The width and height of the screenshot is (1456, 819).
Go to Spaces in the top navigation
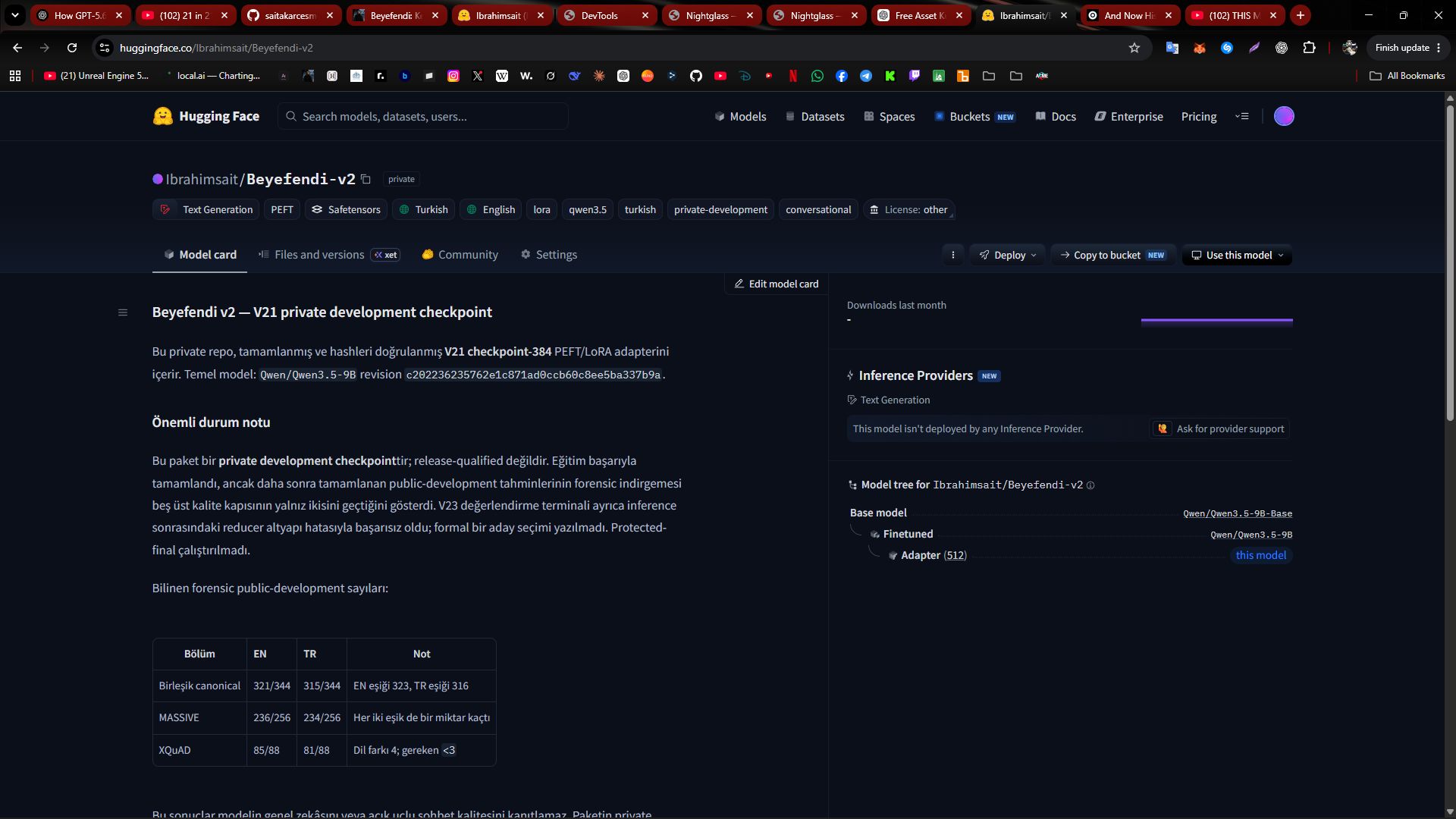point(889,117)
